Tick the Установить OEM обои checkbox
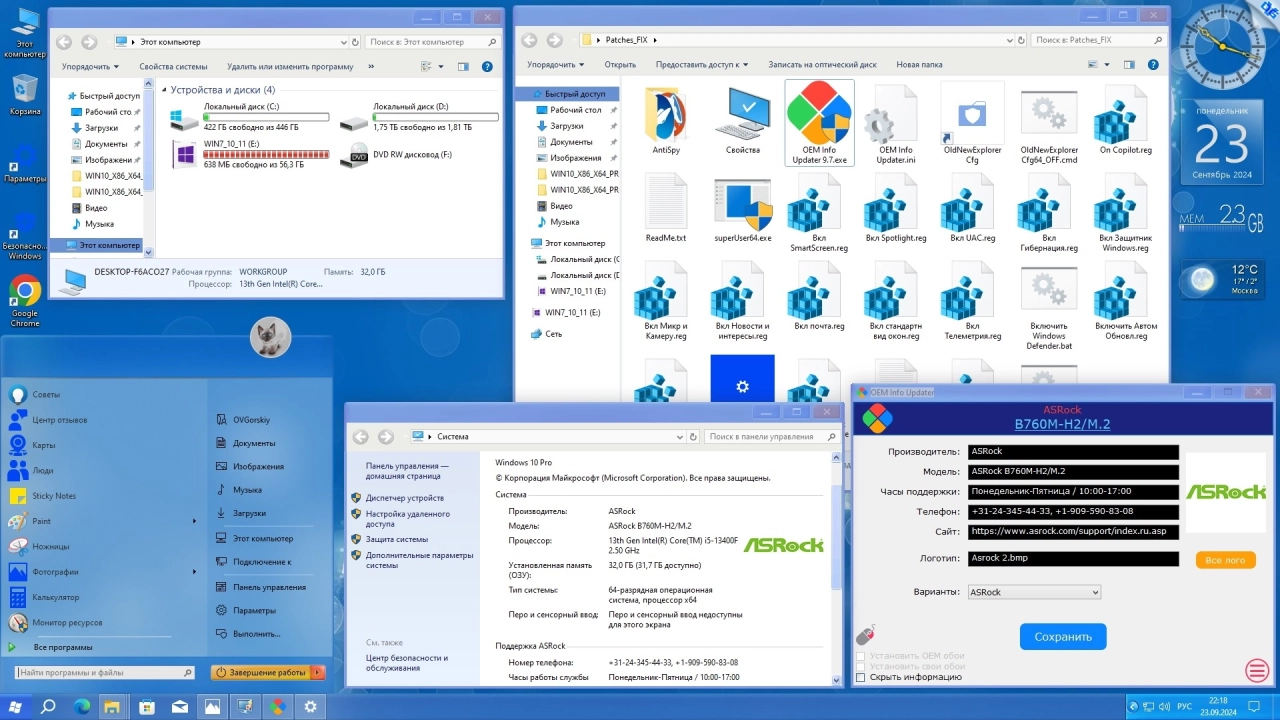This screenshot has width=1280, height=720. pos(860,655)
